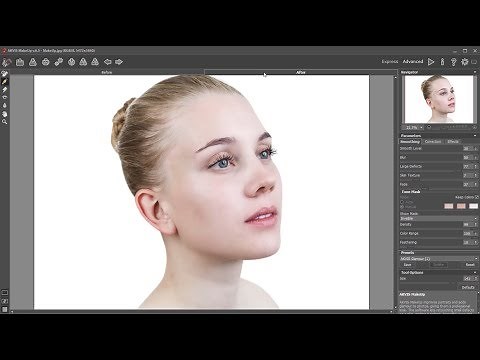The image size is (480, 360).
Task: Click the Reset preset button
Action: pyautogui.click(x=470, y=265)
